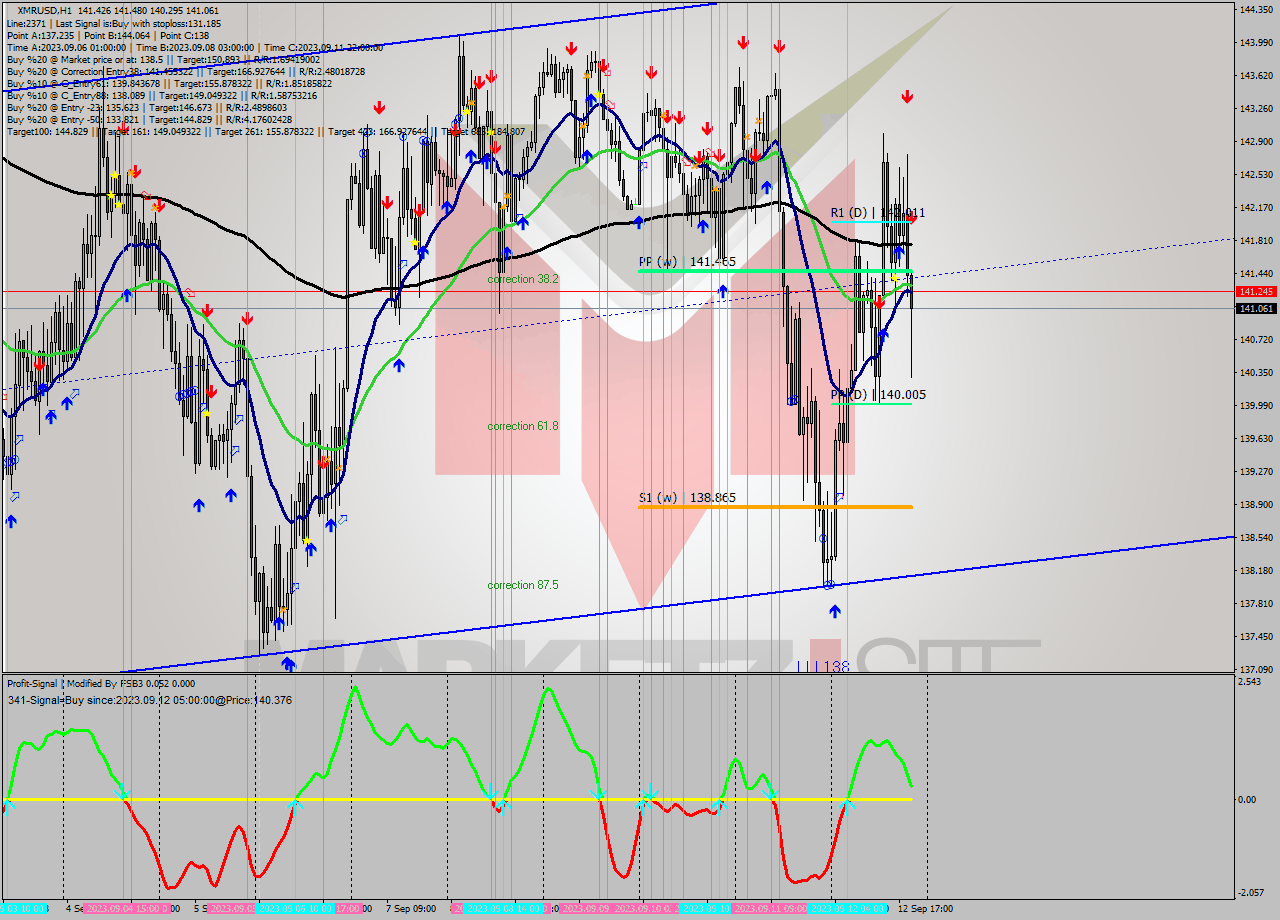Click the R1 (D) 142.011 pivot label
Image resolution: width=1280 pixels, height=920 pixels.
pos(878,213)
